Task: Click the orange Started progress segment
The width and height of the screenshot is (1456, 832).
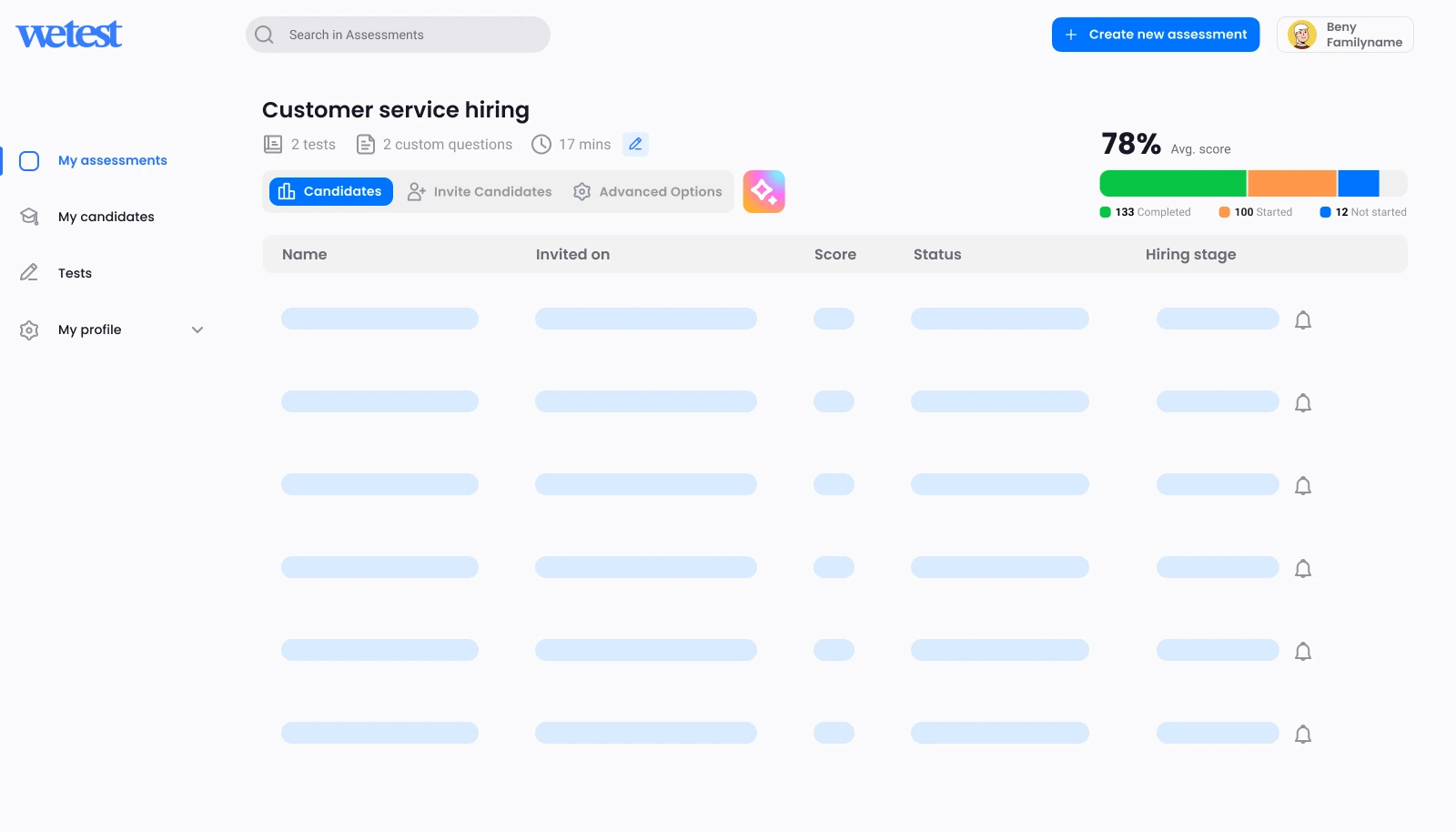Action: tap(1292, 183)
